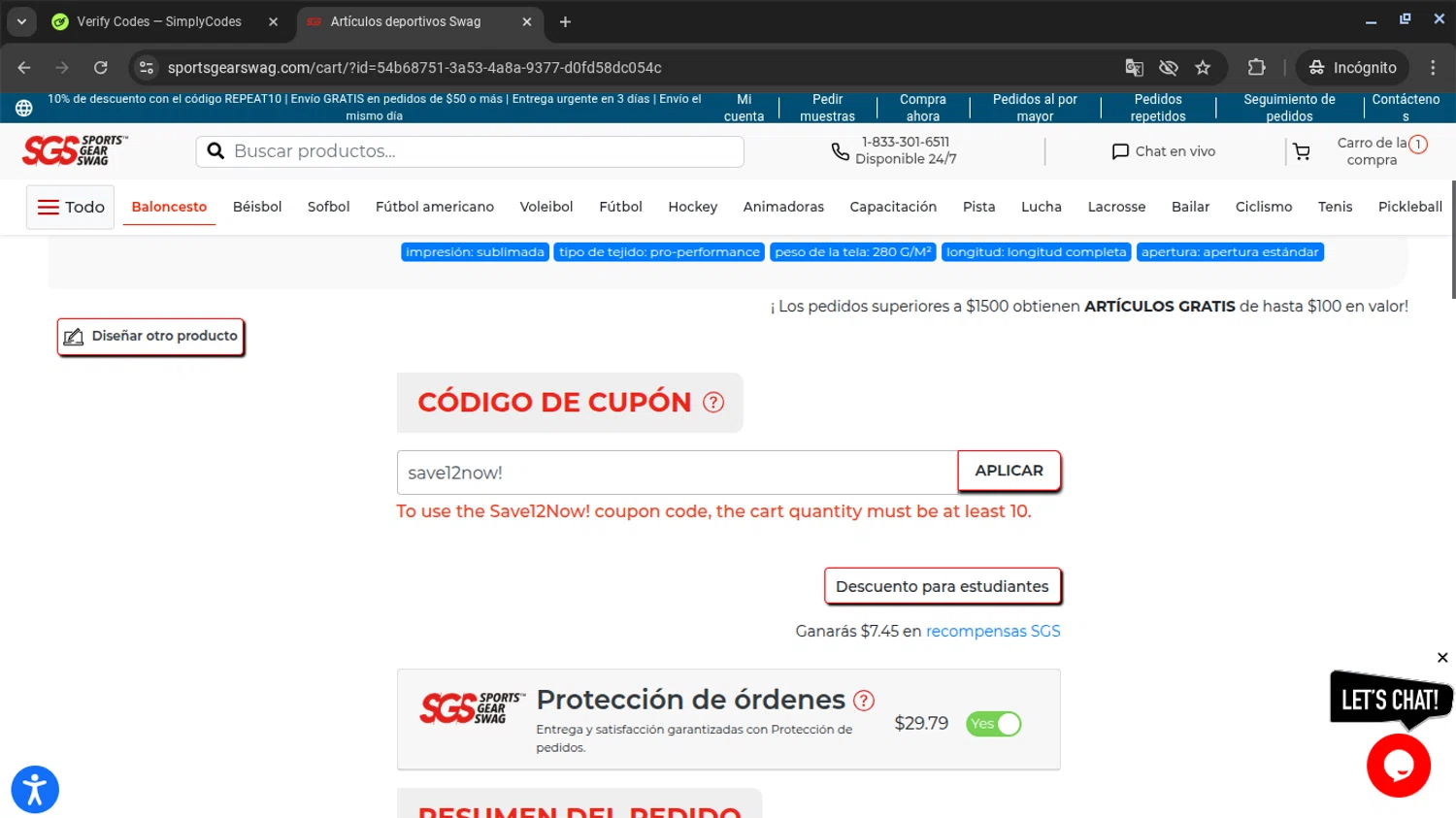Click the search magnifier icon
This screenshot has height=818, width=1456.
point(215,151)
